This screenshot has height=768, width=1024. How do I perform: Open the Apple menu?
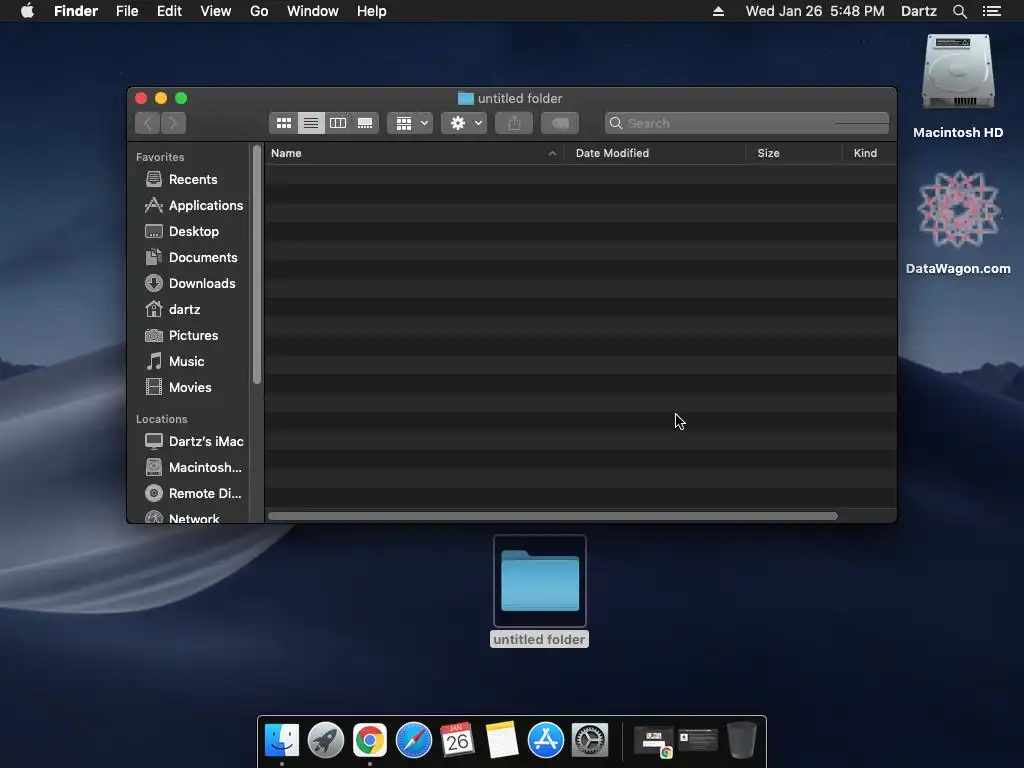click(27, 11)
